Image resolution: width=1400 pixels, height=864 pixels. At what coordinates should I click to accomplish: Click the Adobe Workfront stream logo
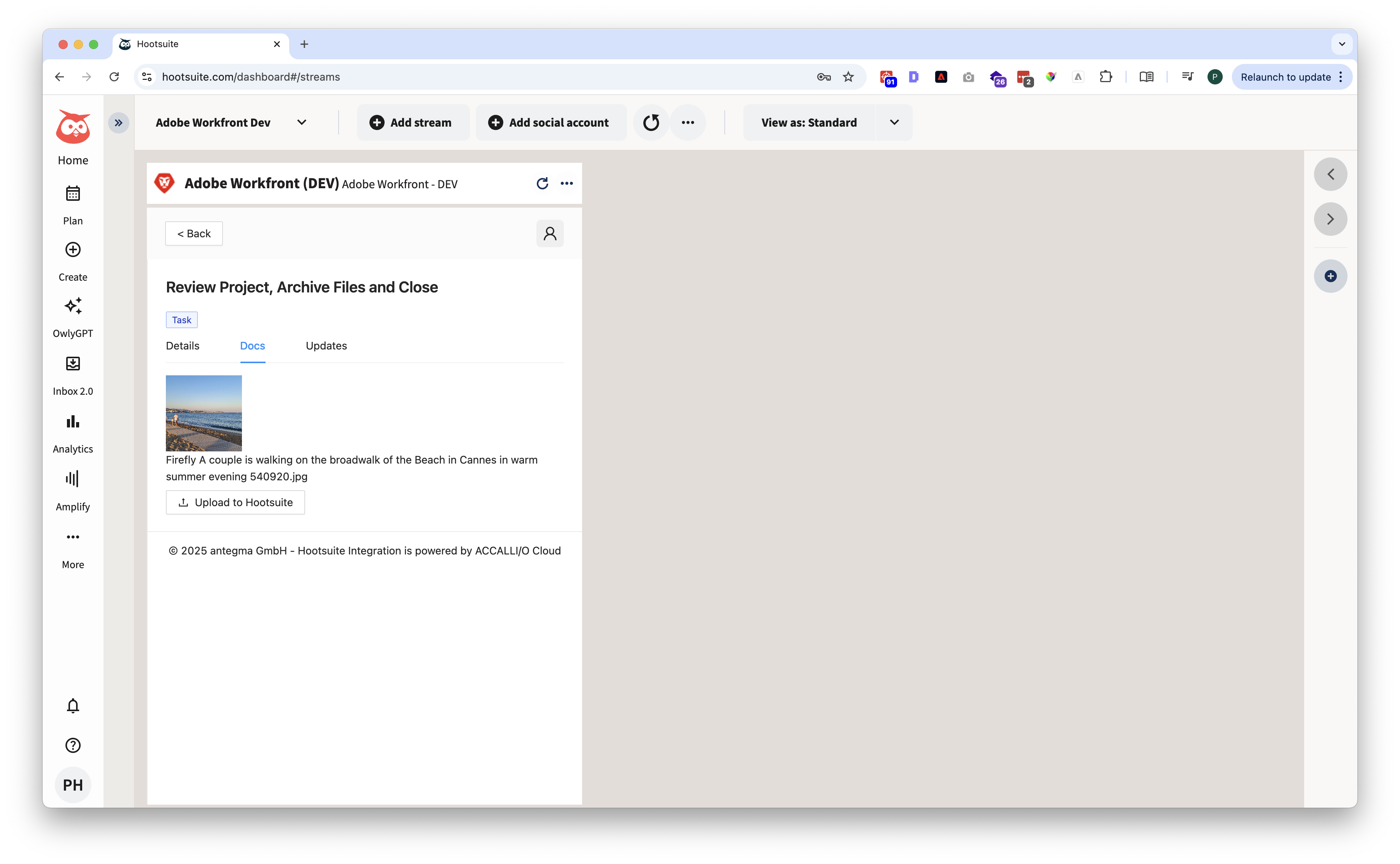(x=165, y=183)
